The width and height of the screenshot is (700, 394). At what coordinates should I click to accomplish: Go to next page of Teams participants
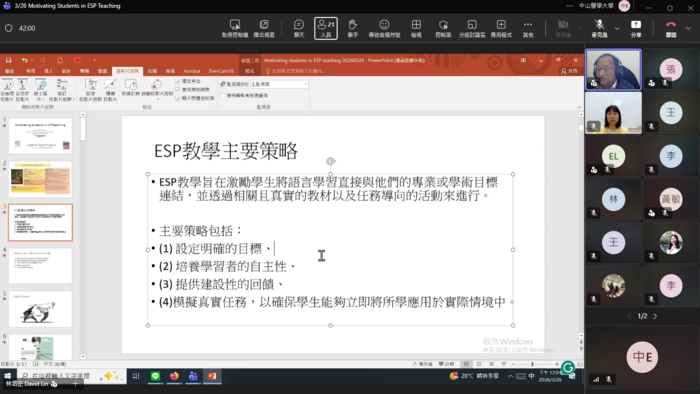tap(655, 316)
